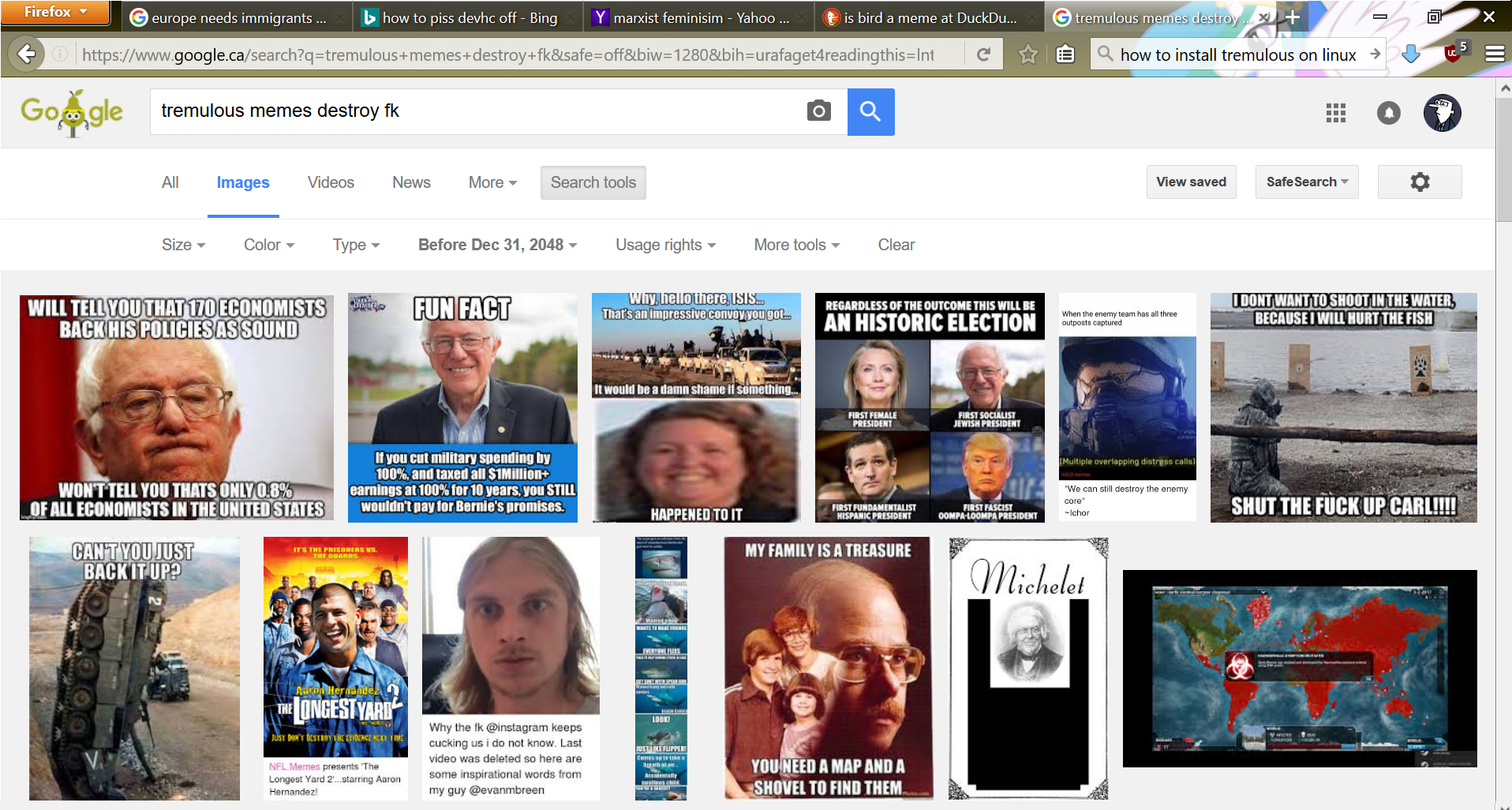Screen dimensions: 1512x810
Task: Bookmark this page with the star icon
Action: coord(1027,54)
